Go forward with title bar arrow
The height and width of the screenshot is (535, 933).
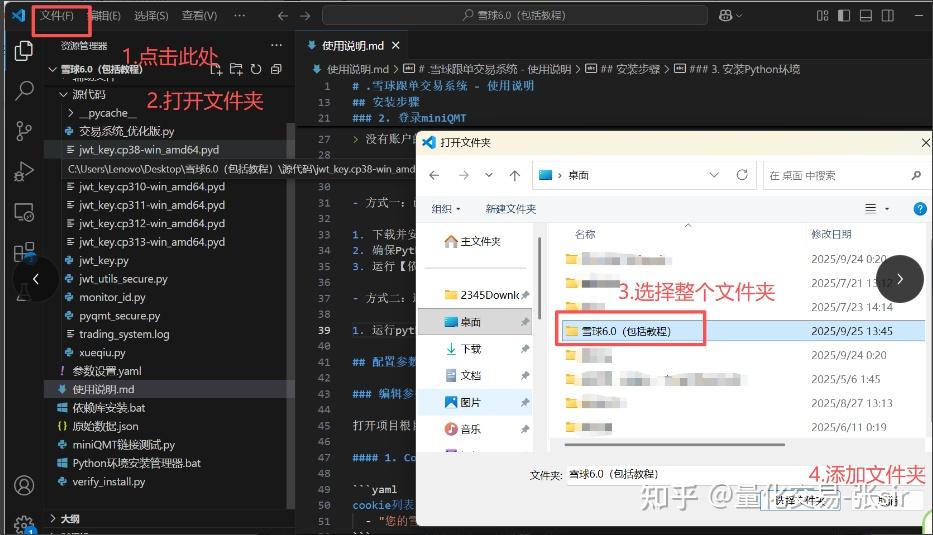[305, 16]
